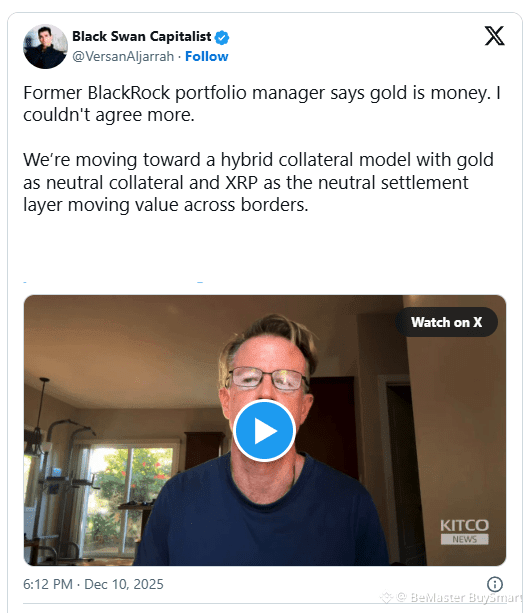The width and height of the screenshot is (530, 613).
Task: Click the info icon beside the timestamp
Action: point(495,584)
